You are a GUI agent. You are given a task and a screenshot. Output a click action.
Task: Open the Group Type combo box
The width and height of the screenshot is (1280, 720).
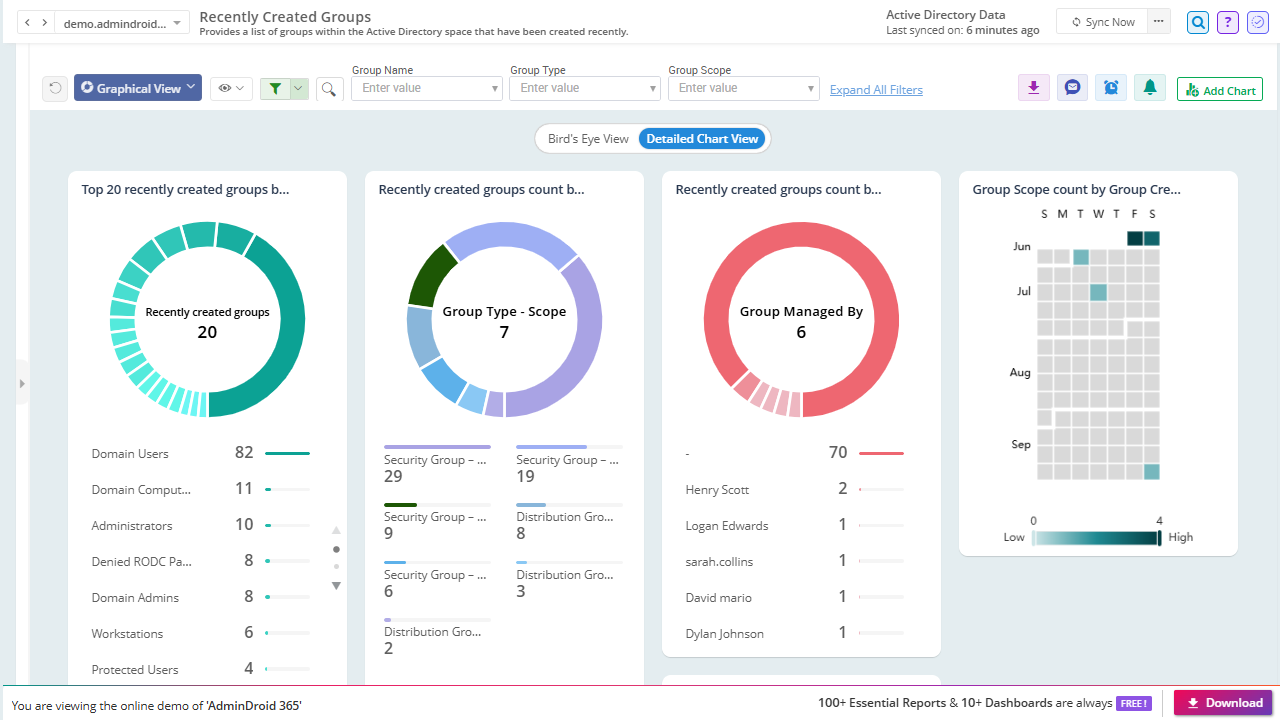click(585, 88)
